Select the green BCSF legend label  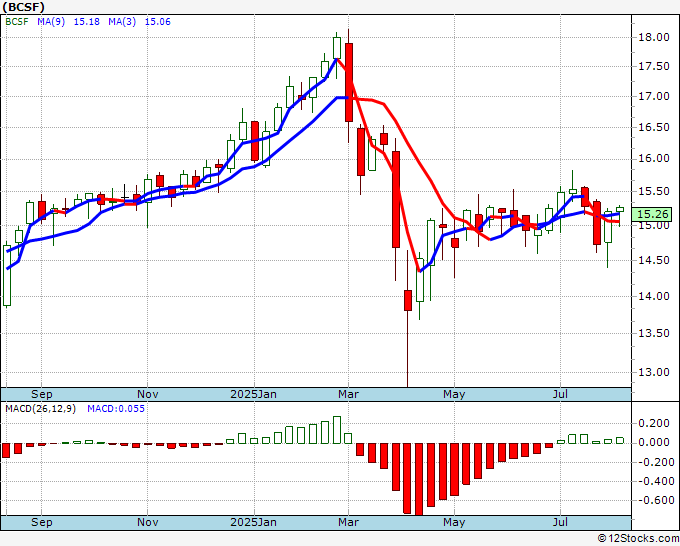(17, 22)
